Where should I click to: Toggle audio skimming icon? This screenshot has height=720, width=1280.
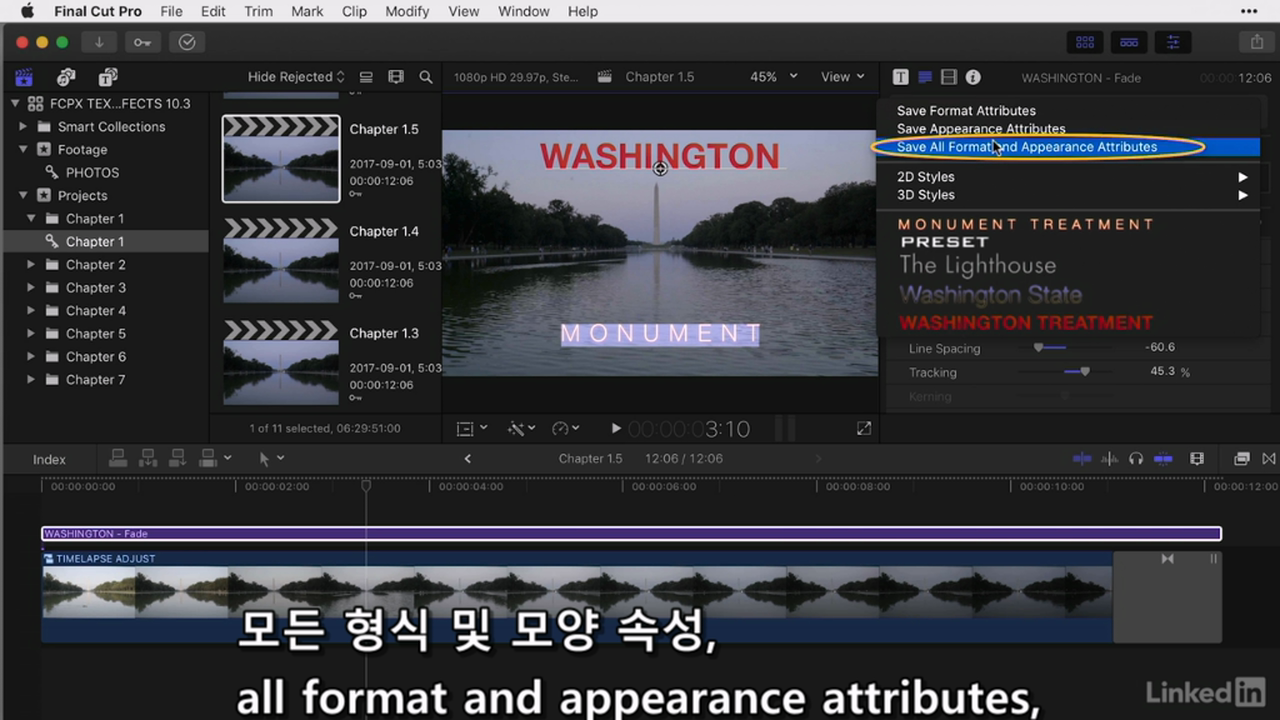click(x=1109, y=458)
